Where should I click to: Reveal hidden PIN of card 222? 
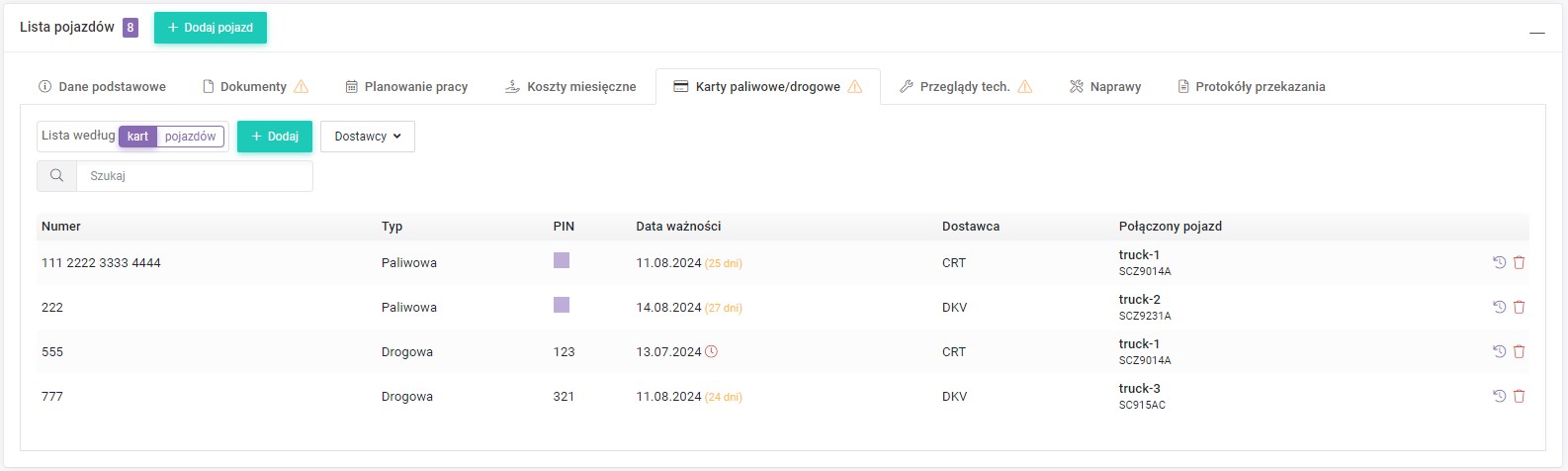pyautogui.click(x=562, y=305)
